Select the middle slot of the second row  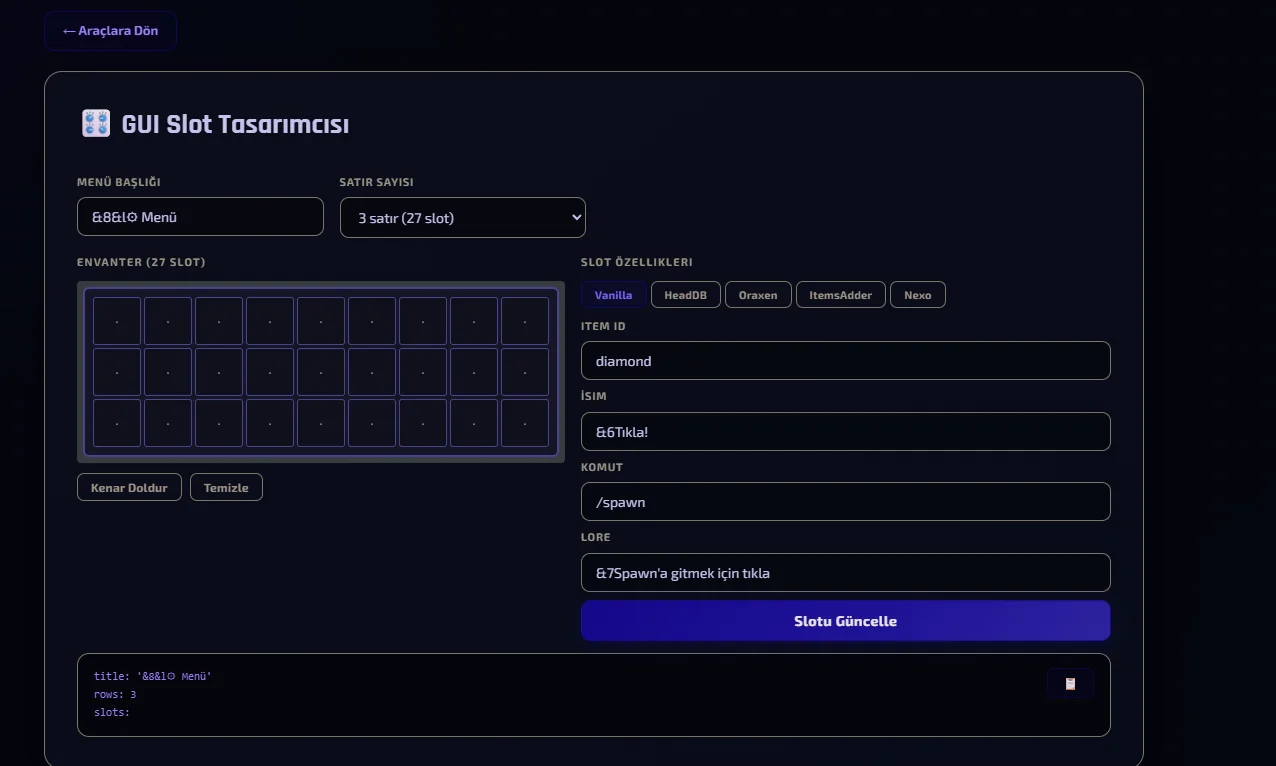[321, 372]
